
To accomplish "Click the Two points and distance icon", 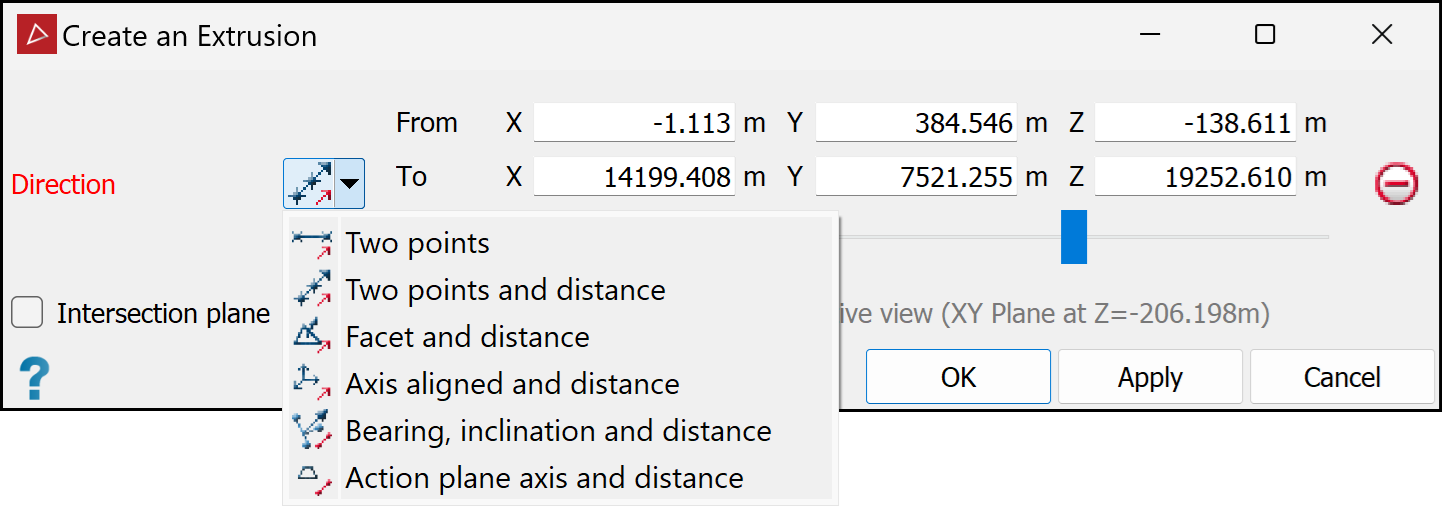I will click(312, 290).
